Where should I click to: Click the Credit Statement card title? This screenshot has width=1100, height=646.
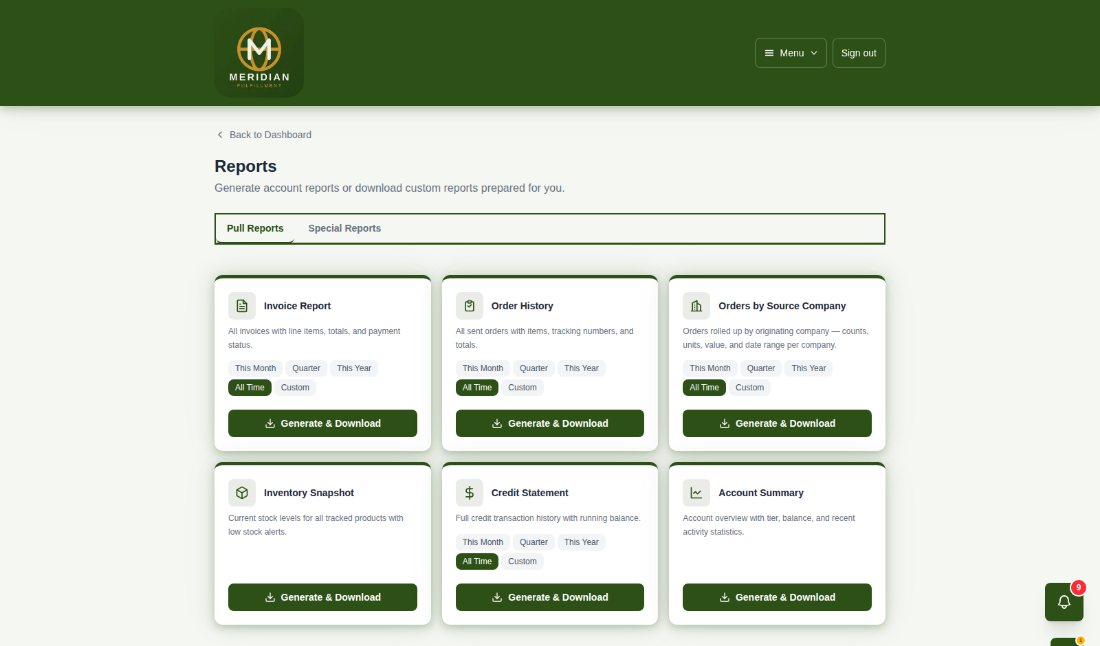pos(530,493)
